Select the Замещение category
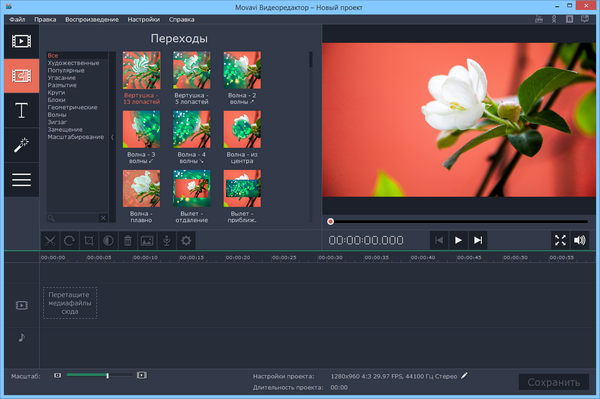The image size is (600, 399). (x=65, y=130)
